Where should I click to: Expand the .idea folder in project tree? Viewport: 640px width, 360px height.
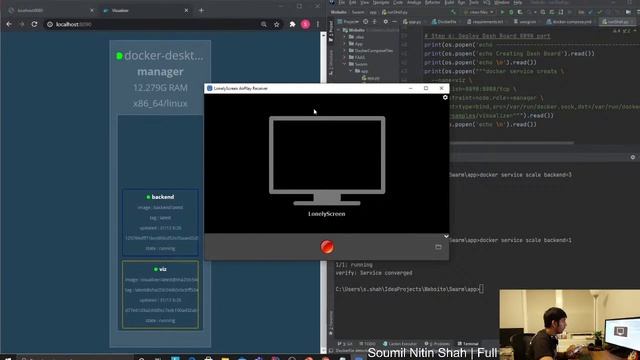(345, 37)
